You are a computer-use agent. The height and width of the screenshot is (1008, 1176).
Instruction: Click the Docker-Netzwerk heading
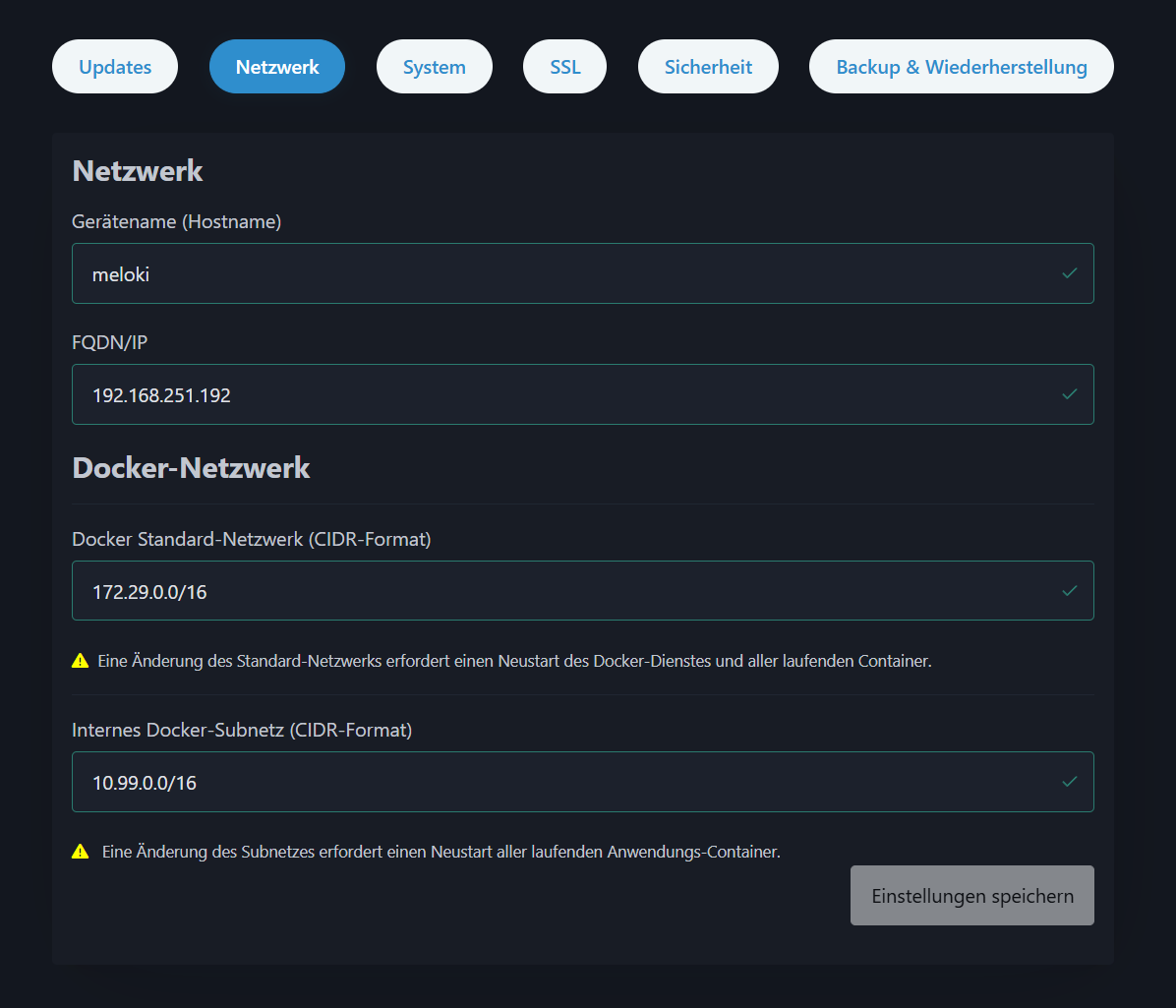coord(191,468)
